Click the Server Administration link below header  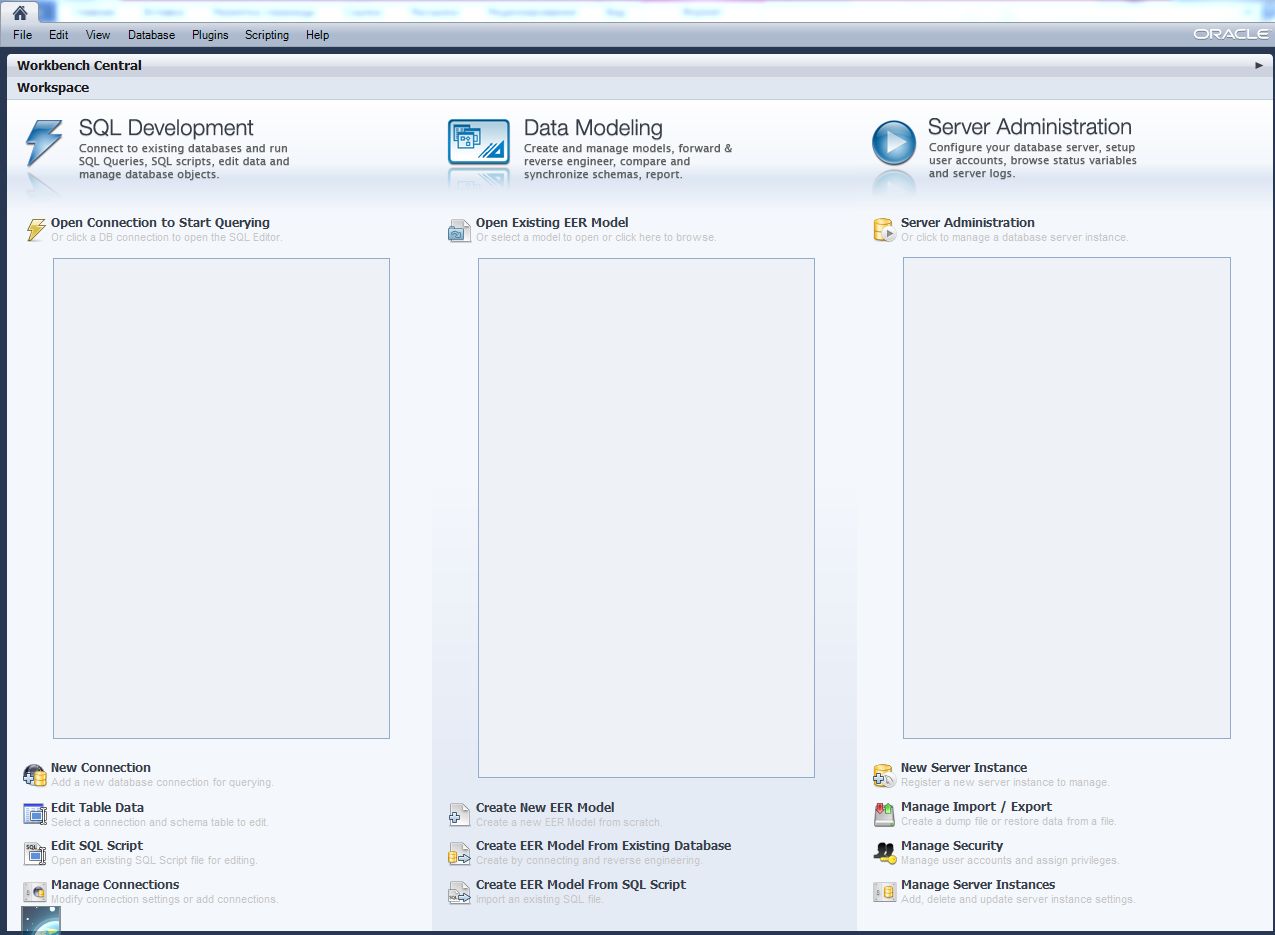tap(968, 223)
